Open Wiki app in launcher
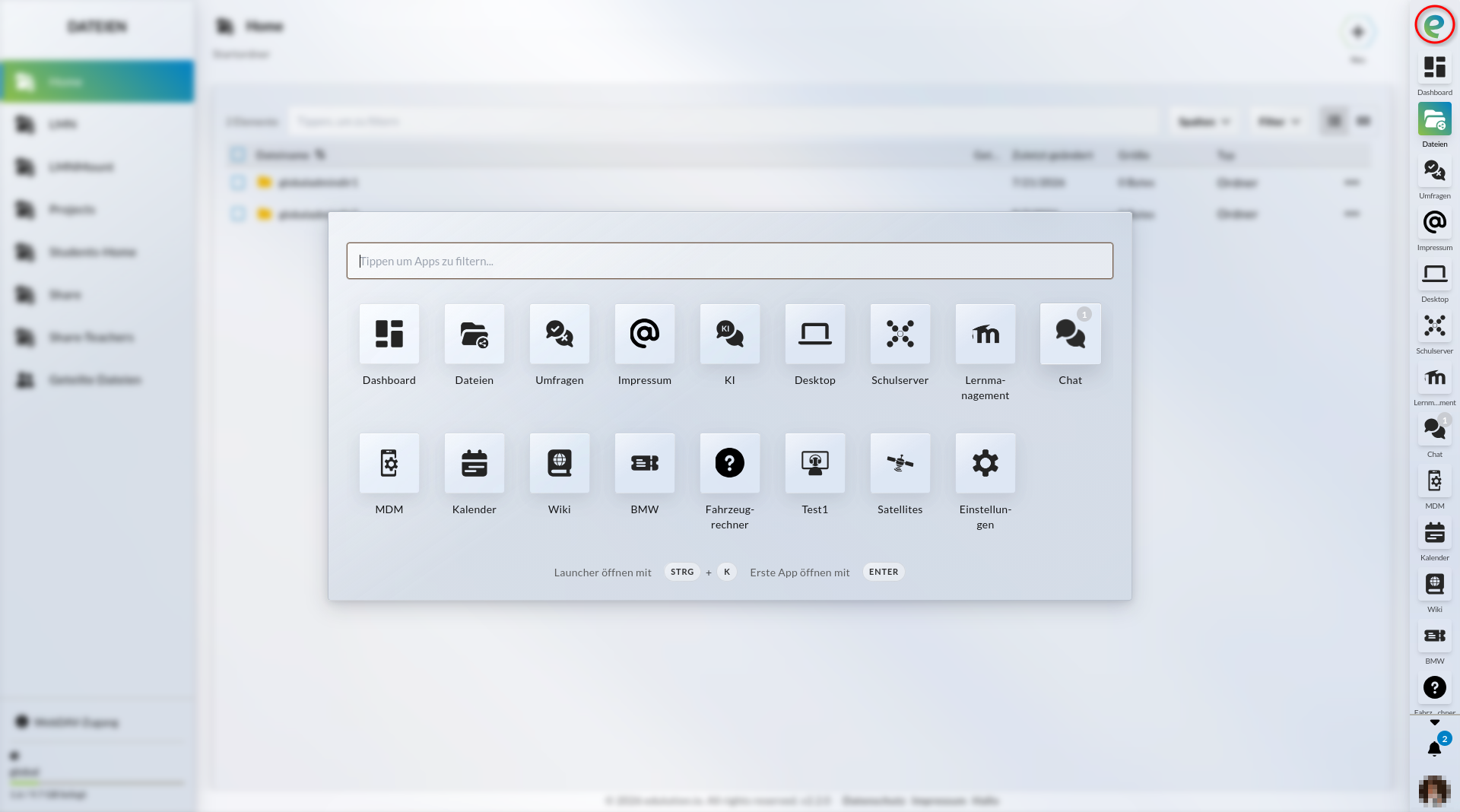 pyautogui.click(x=559, y=463)
